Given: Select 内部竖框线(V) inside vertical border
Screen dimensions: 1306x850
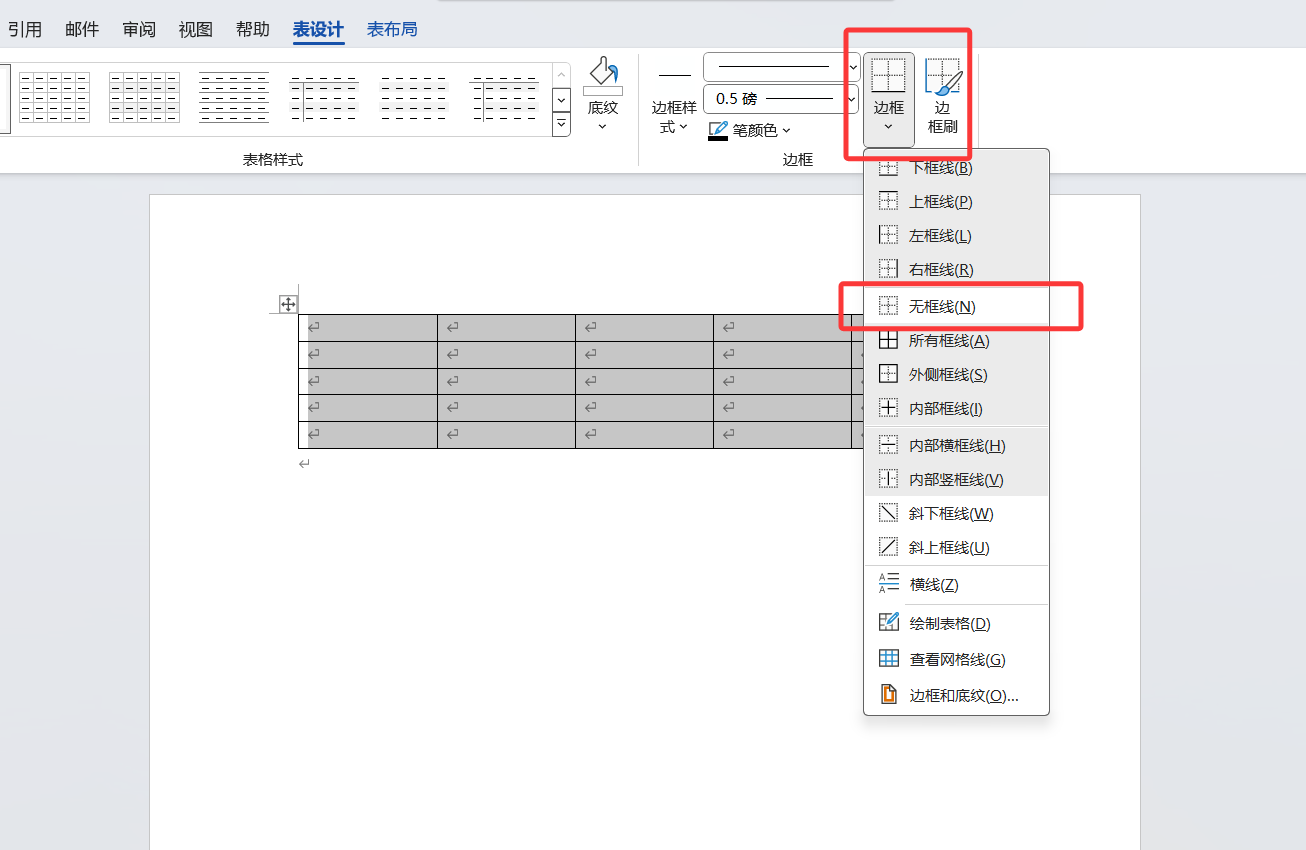Looking at the screenshot, I should pyautogui.click(x=956, y=480).
